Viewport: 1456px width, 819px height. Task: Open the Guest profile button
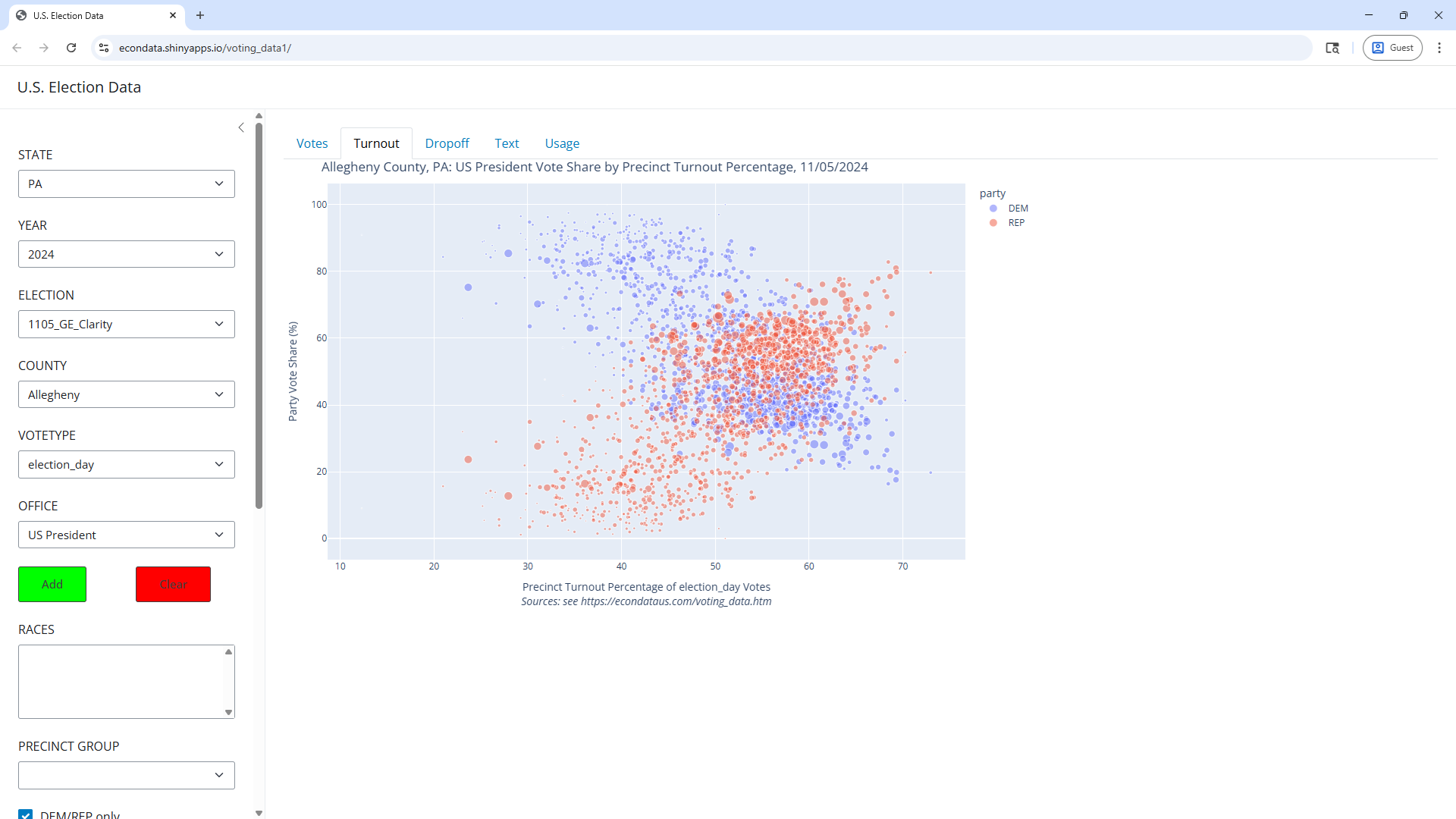pos(1392,48)
